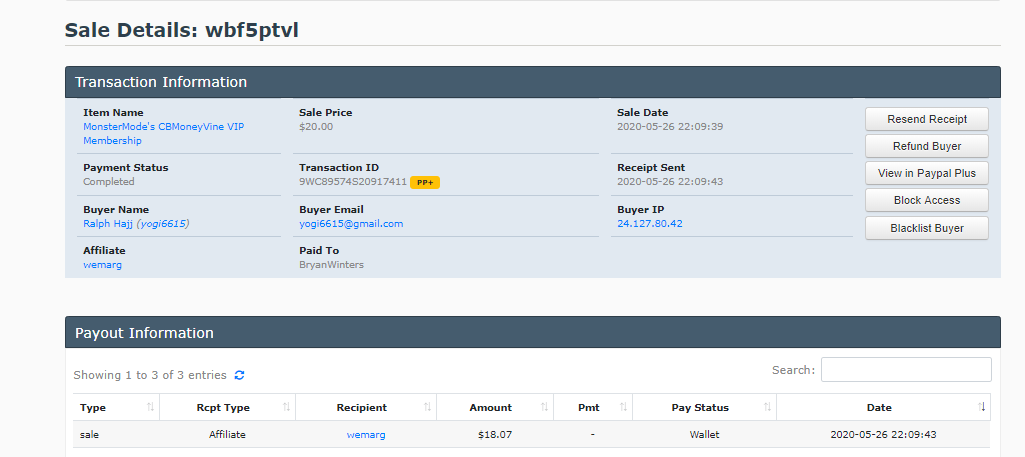Screen dimensions: 1025x457
Task: Sort table by Pmt column arrows
Action: [624, 407]
